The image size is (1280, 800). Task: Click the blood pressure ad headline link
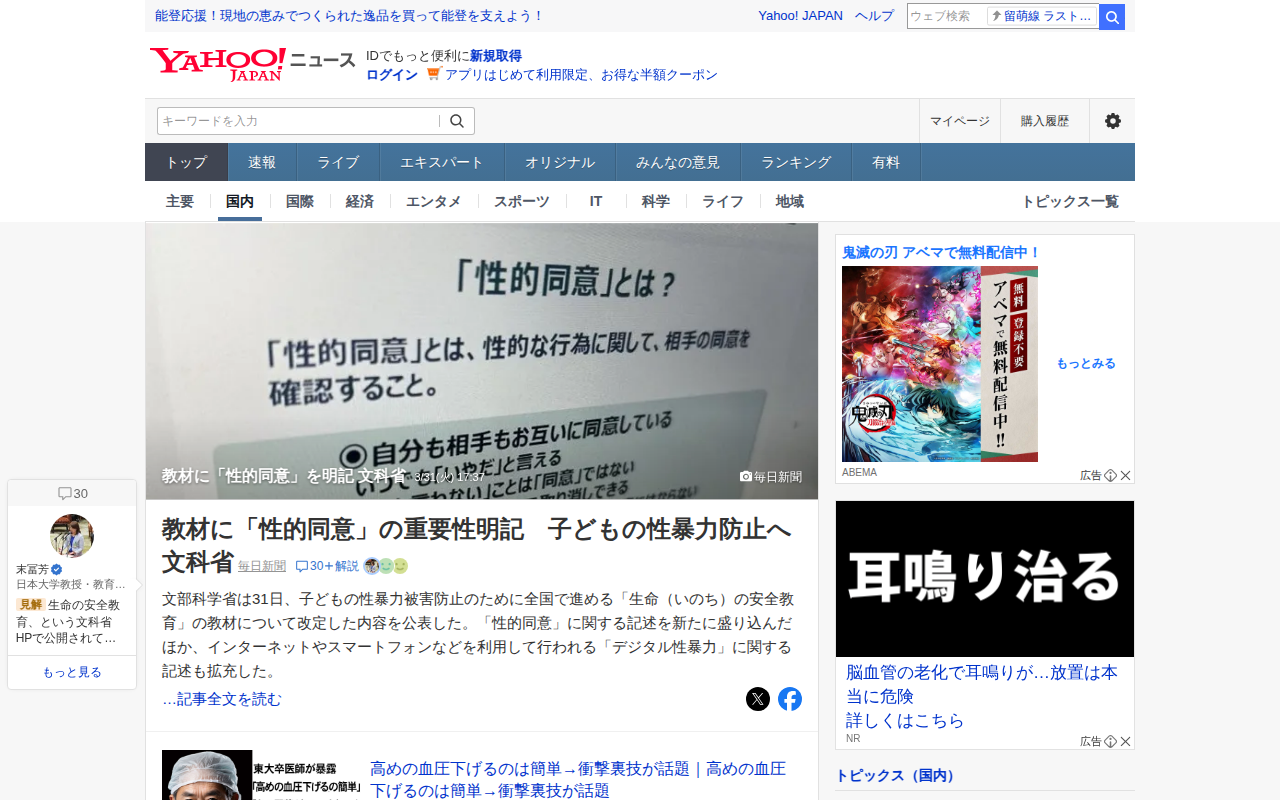[578, 780]
